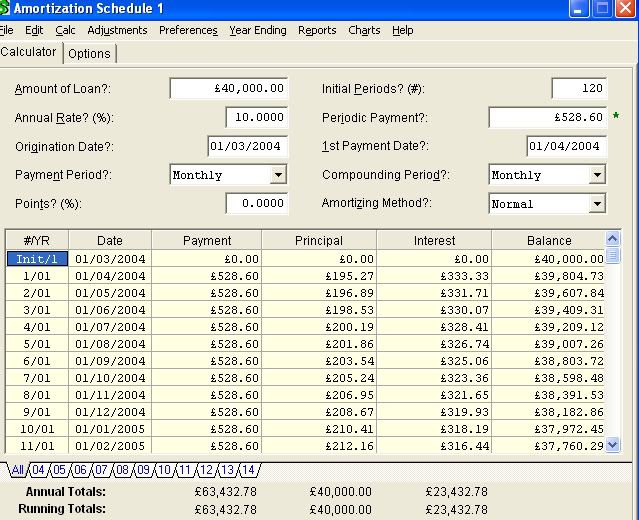Open the Edit menu

point(34,30)
